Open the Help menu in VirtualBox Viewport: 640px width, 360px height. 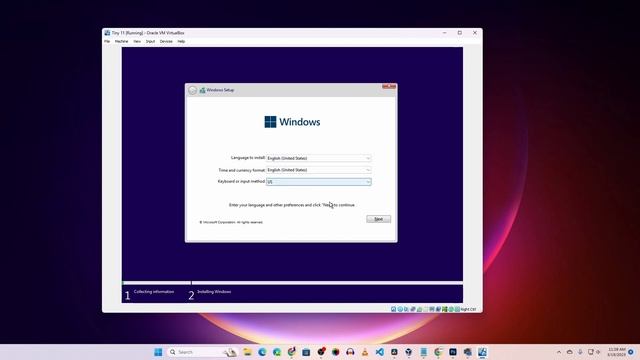(x=181, y=41)
